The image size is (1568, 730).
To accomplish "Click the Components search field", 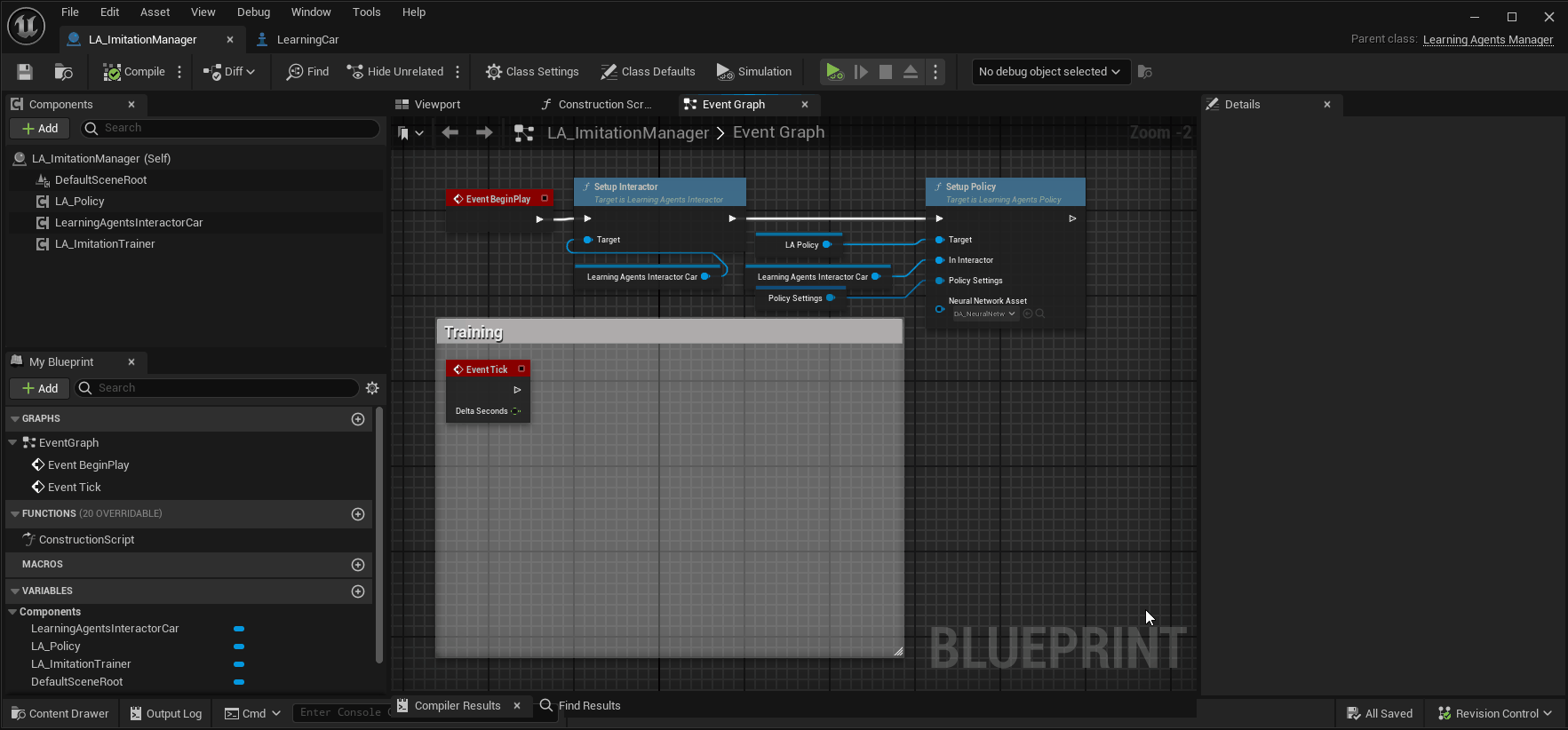I will (x=230, y=128).
